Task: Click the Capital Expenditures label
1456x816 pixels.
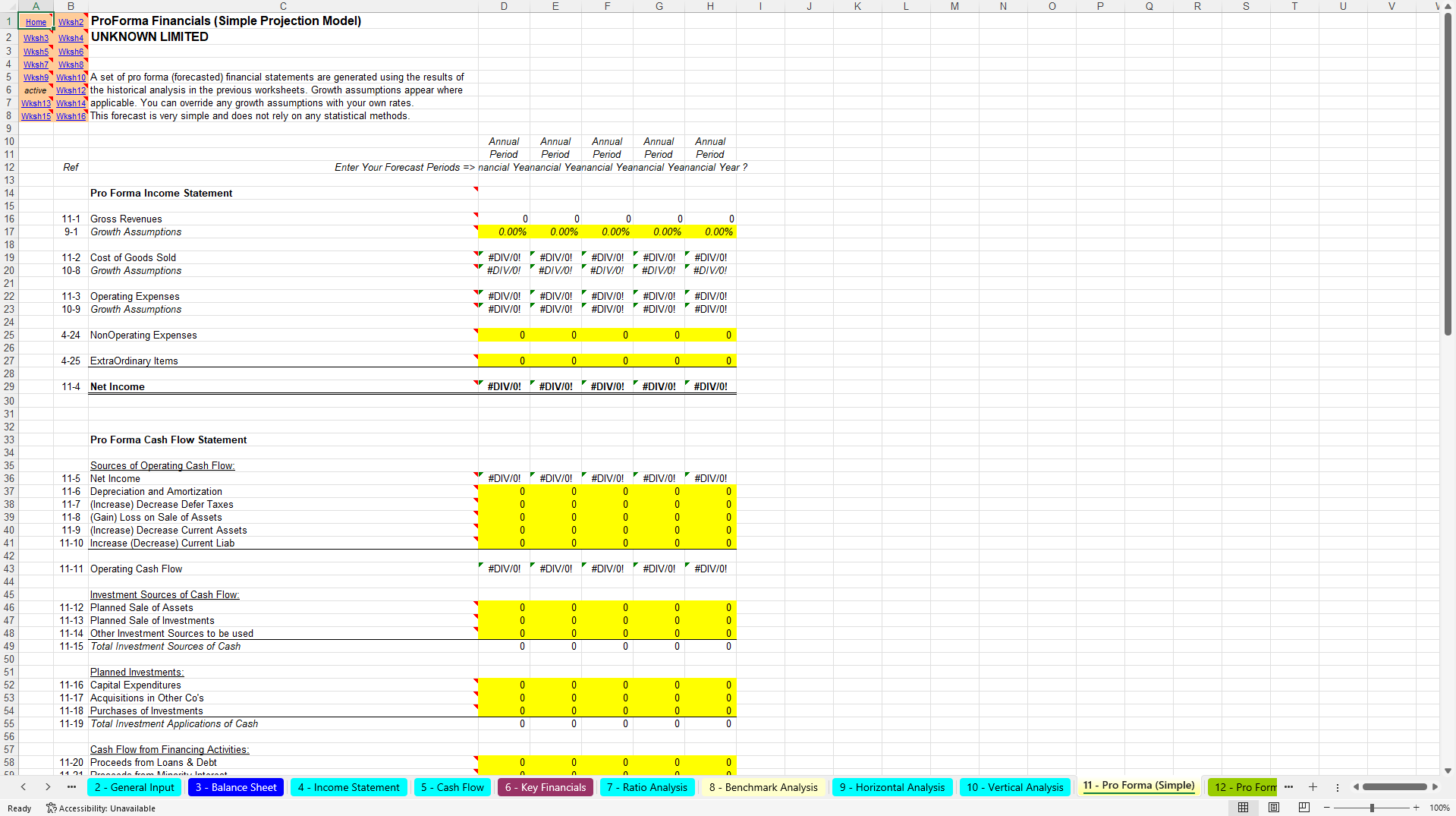Action: [x=136, y=685]
